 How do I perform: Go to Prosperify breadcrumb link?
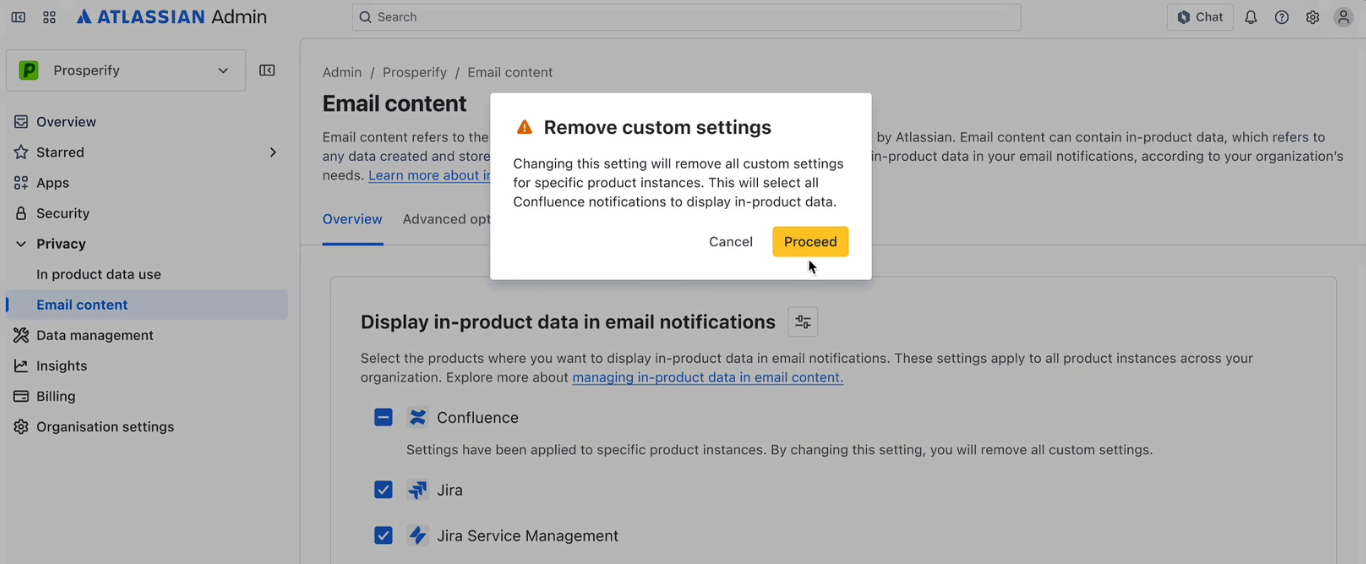[414, 72]
